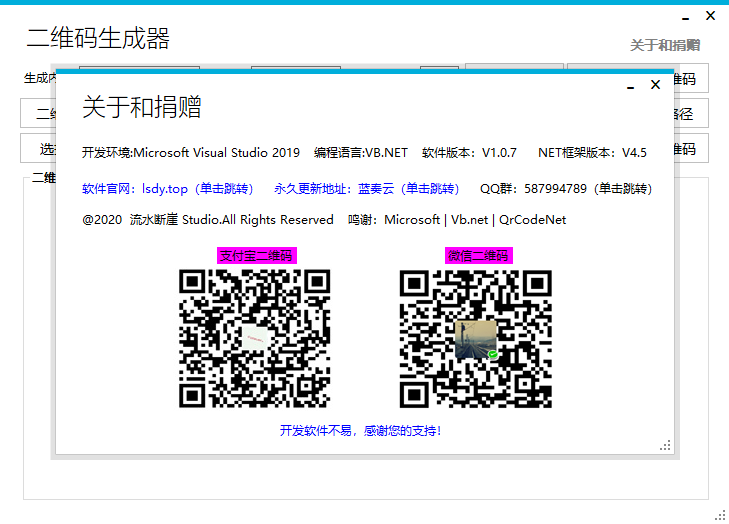This screenshot has width=729, height=524.
Task: Click the dialog's bottom-right resize grip
Action: pyautogui.click(x=666, y=446)
